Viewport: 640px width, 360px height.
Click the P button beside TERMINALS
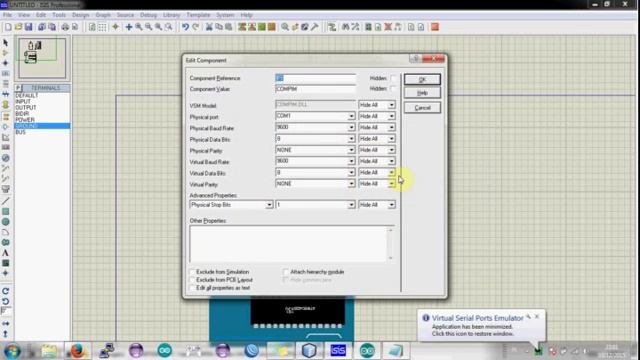[x=18, y=88]
